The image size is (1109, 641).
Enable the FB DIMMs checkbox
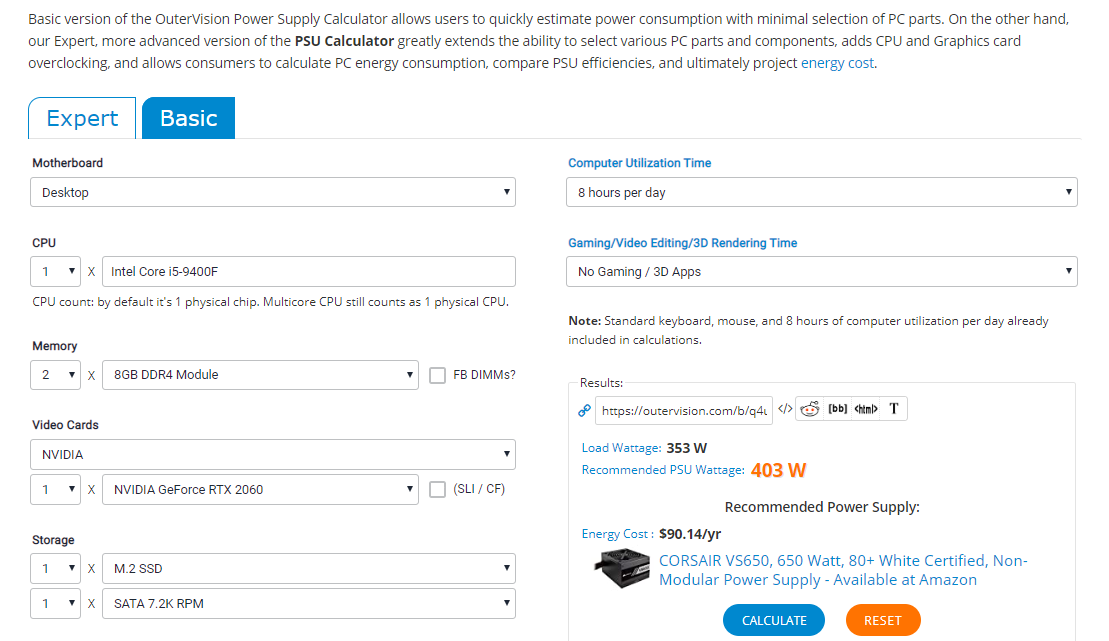click(437, 375)
